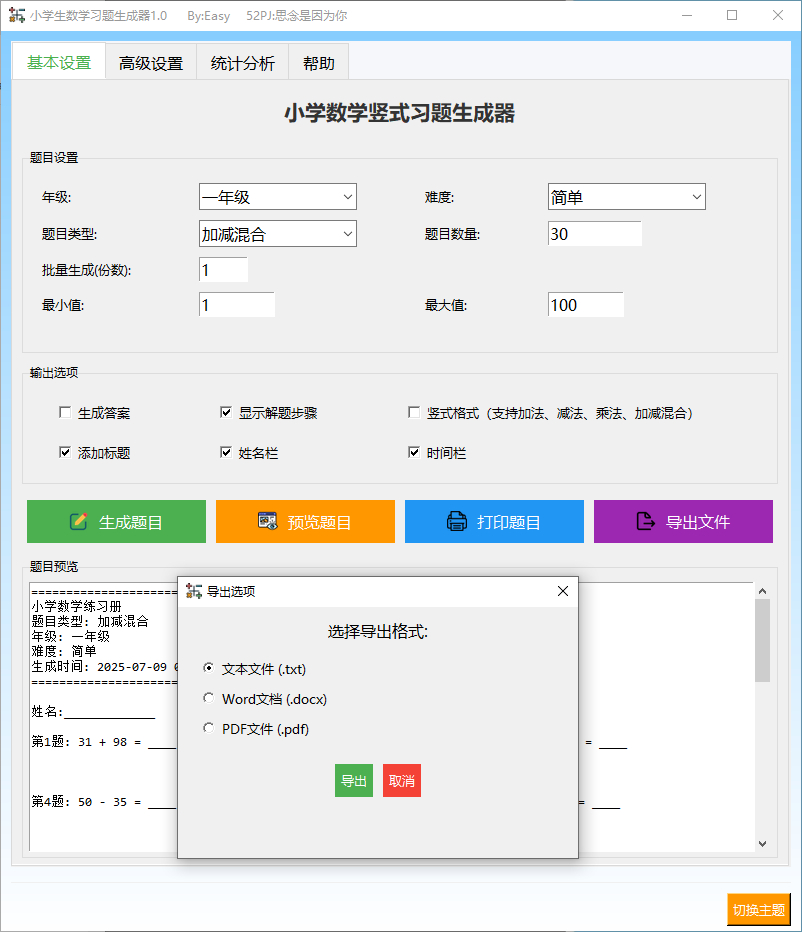Switch to 基本设置 tab
Image resolution: width=802 pixels, height=932 pixels.
[59, 62]
